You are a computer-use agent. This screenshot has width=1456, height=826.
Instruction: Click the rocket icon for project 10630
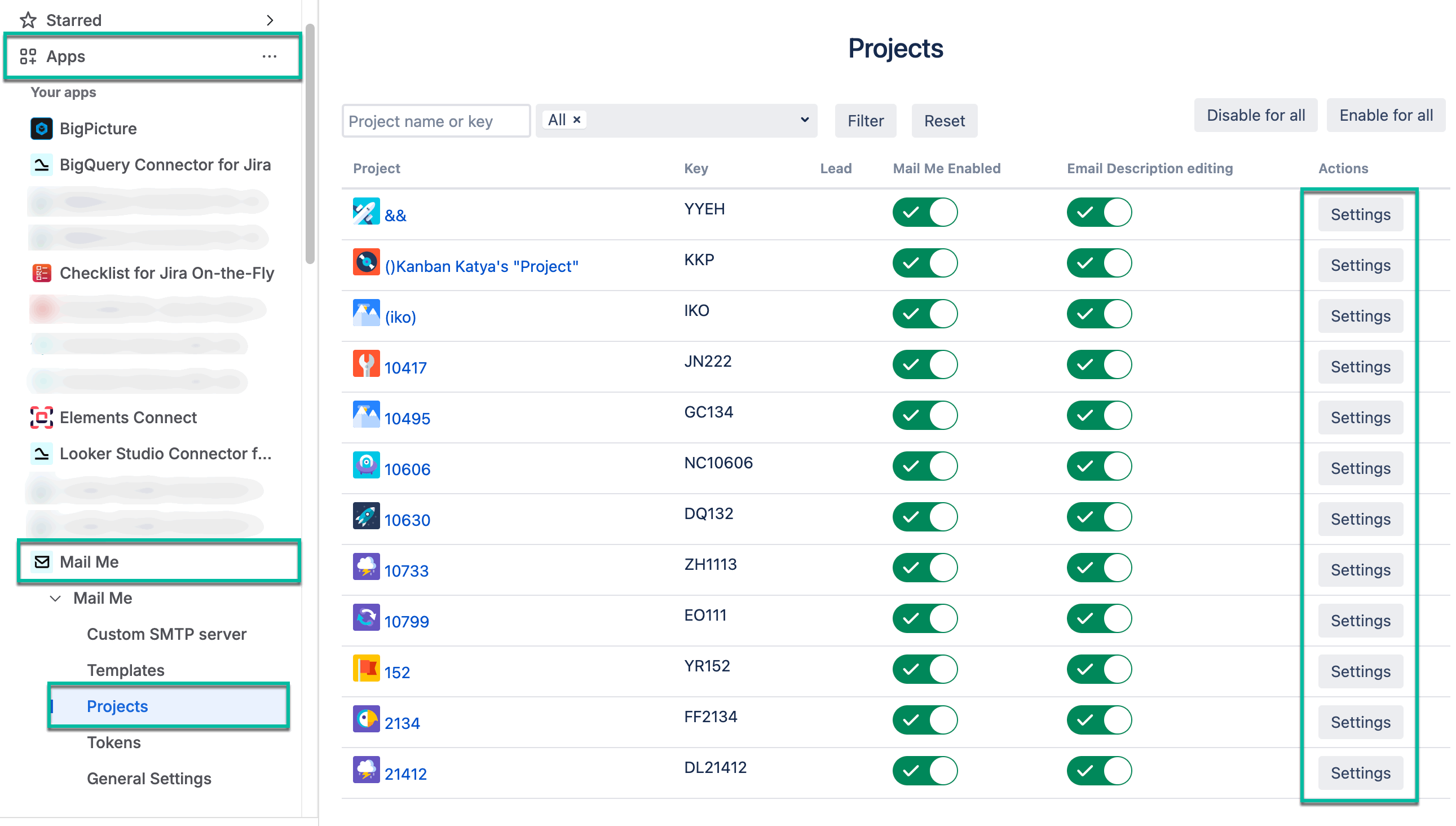(367, 516)
